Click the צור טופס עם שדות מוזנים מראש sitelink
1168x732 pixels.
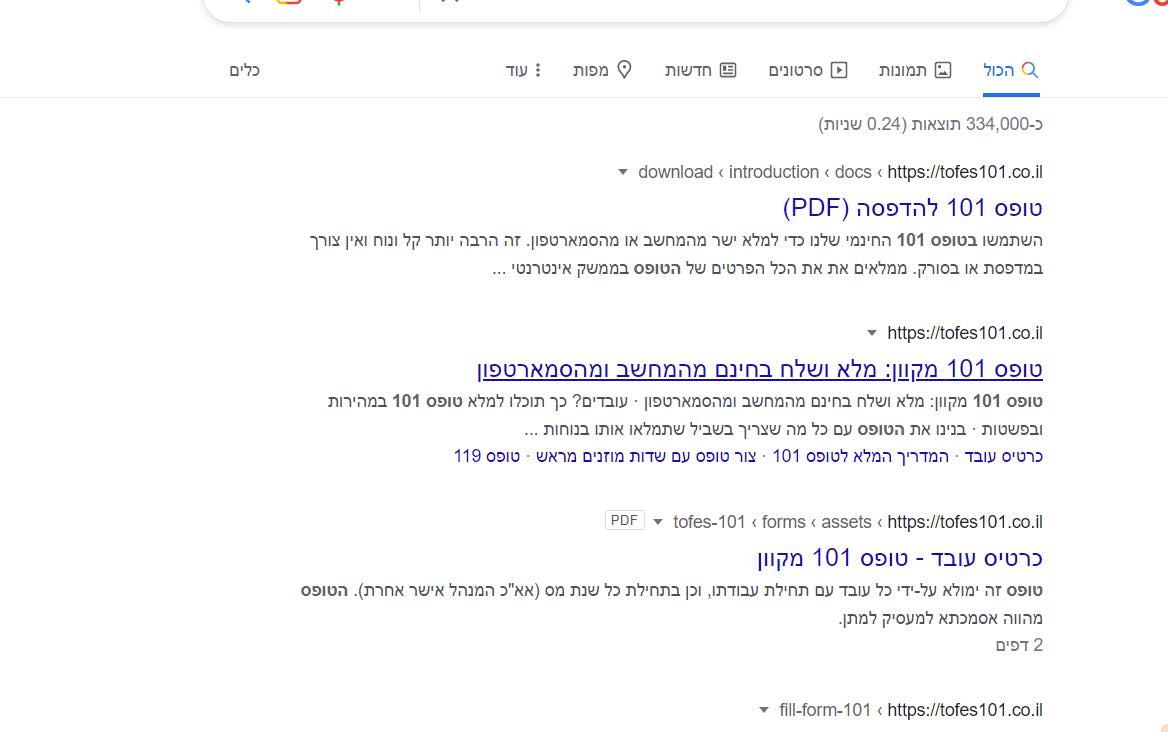tap(649, 456)
